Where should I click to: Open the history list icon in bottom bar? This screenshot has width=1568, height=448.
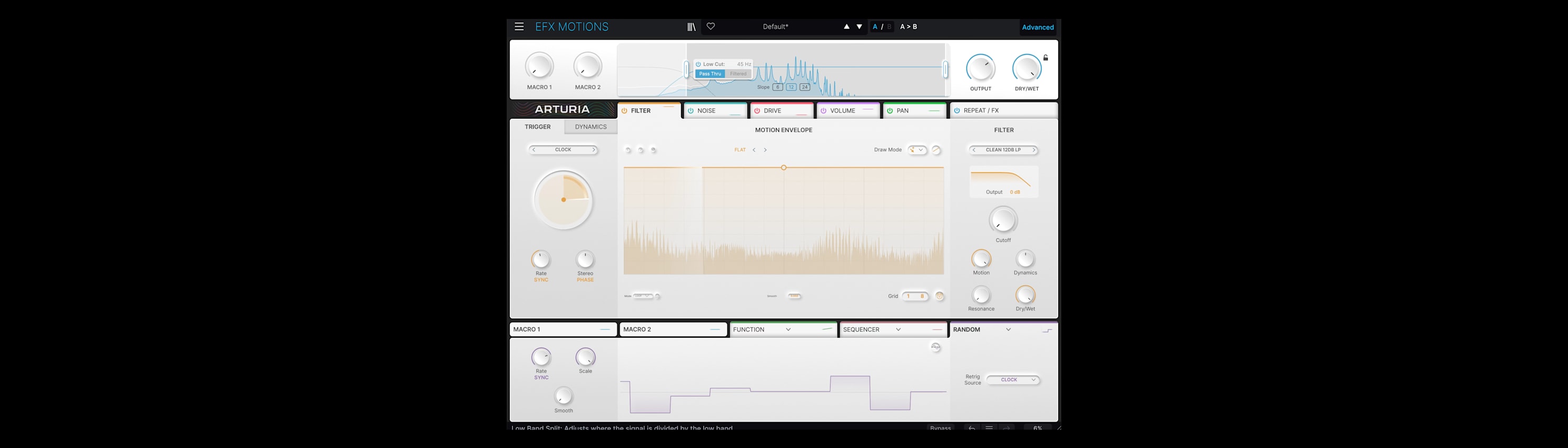click(989, 428)
